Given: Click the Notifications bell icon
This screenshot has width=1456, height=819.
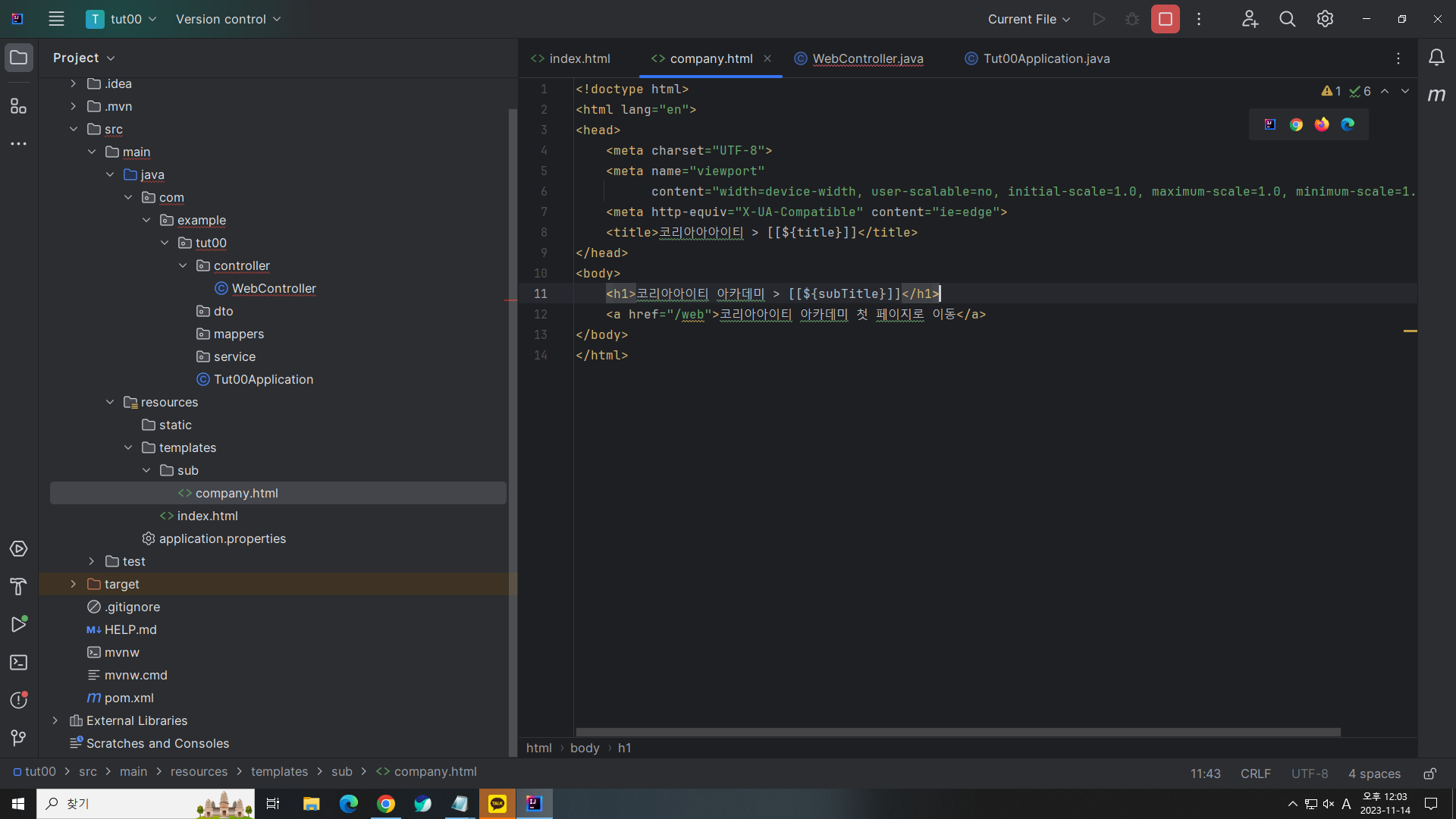Looking at the screenshot, I should pyautogui.click(x=1436, y=58).
